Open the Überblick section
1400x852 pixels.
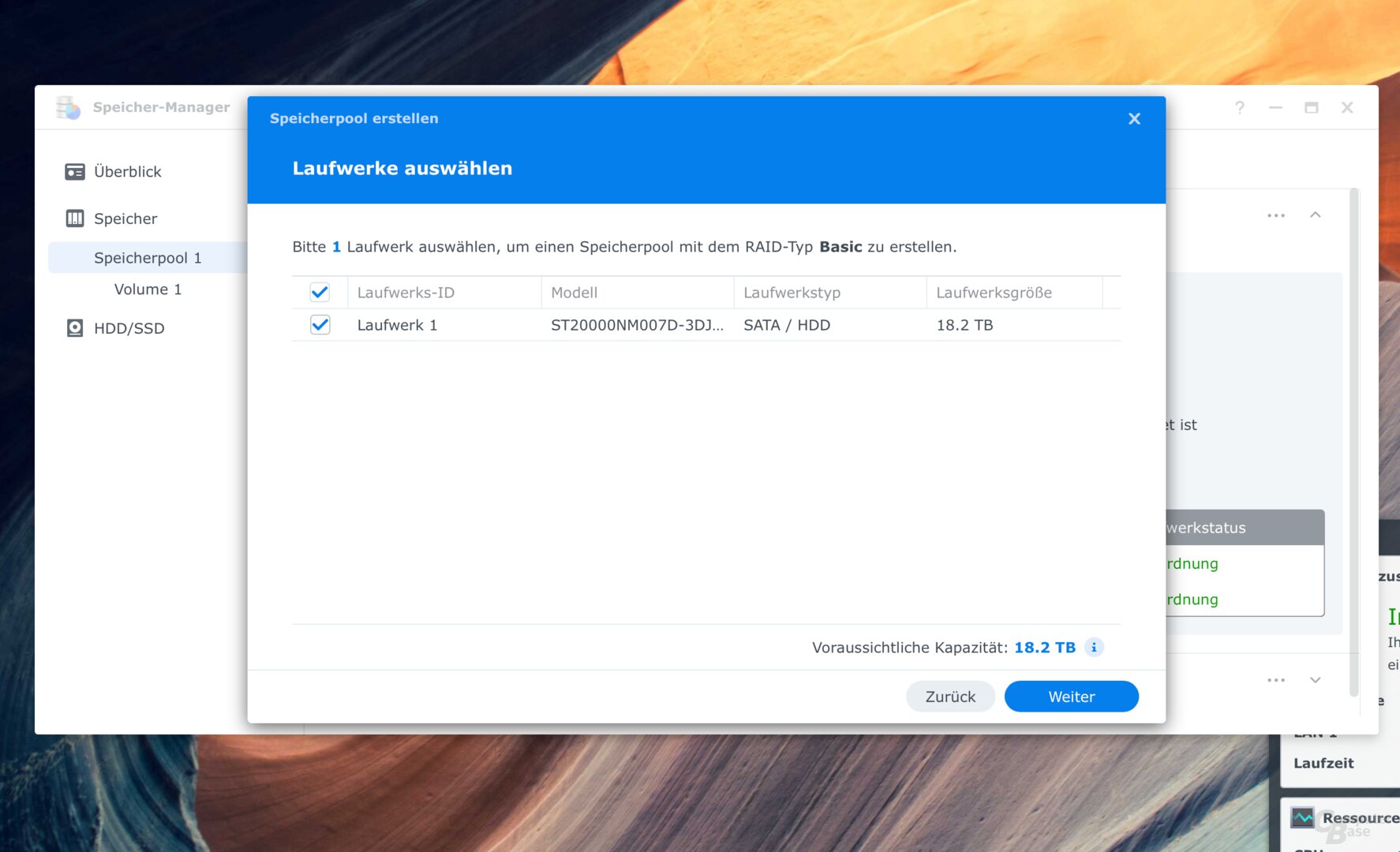click(127, 171)
